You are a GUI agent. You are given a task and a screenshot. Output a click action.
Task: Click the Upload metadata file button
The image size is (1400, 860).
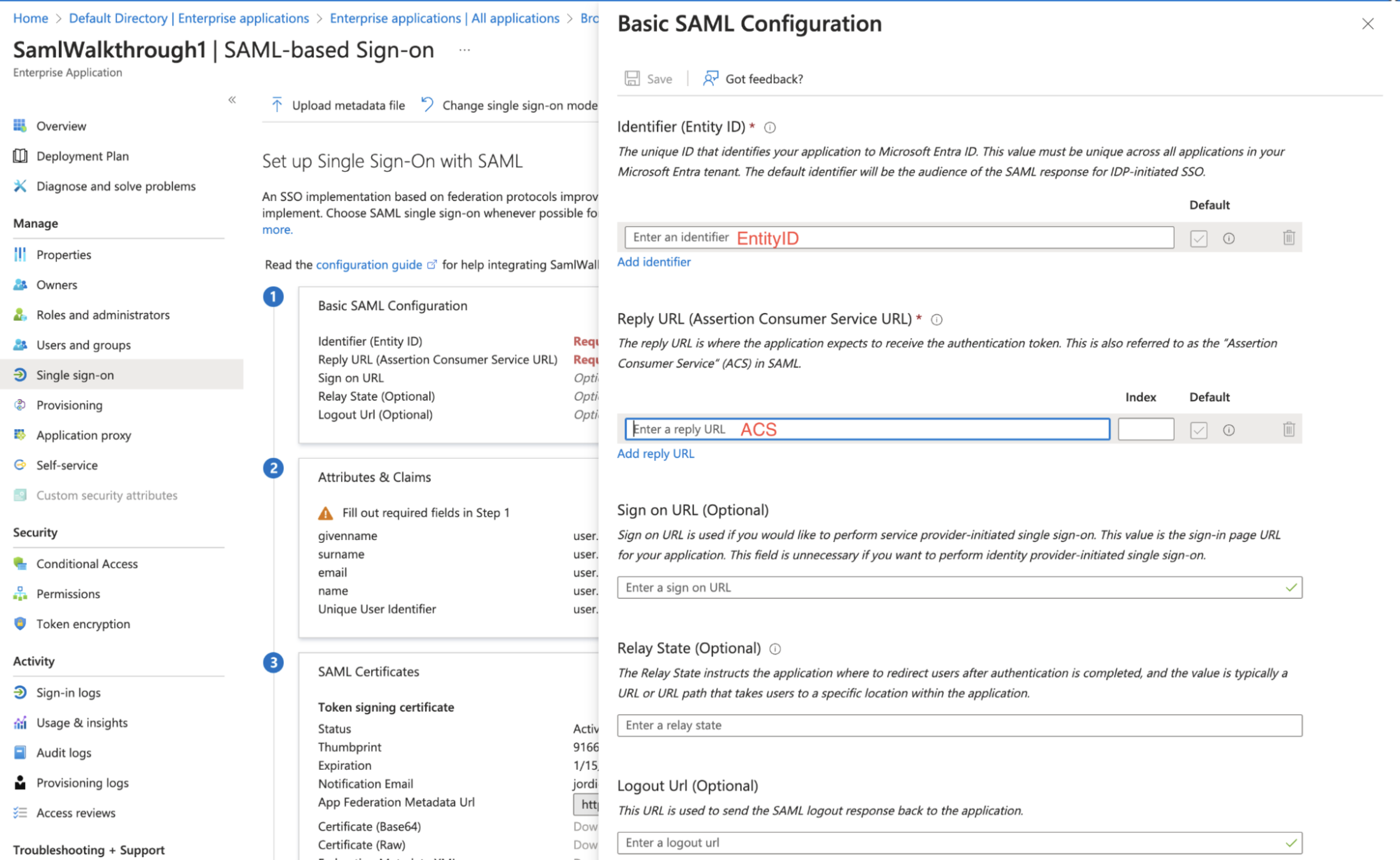coord(338,105)
